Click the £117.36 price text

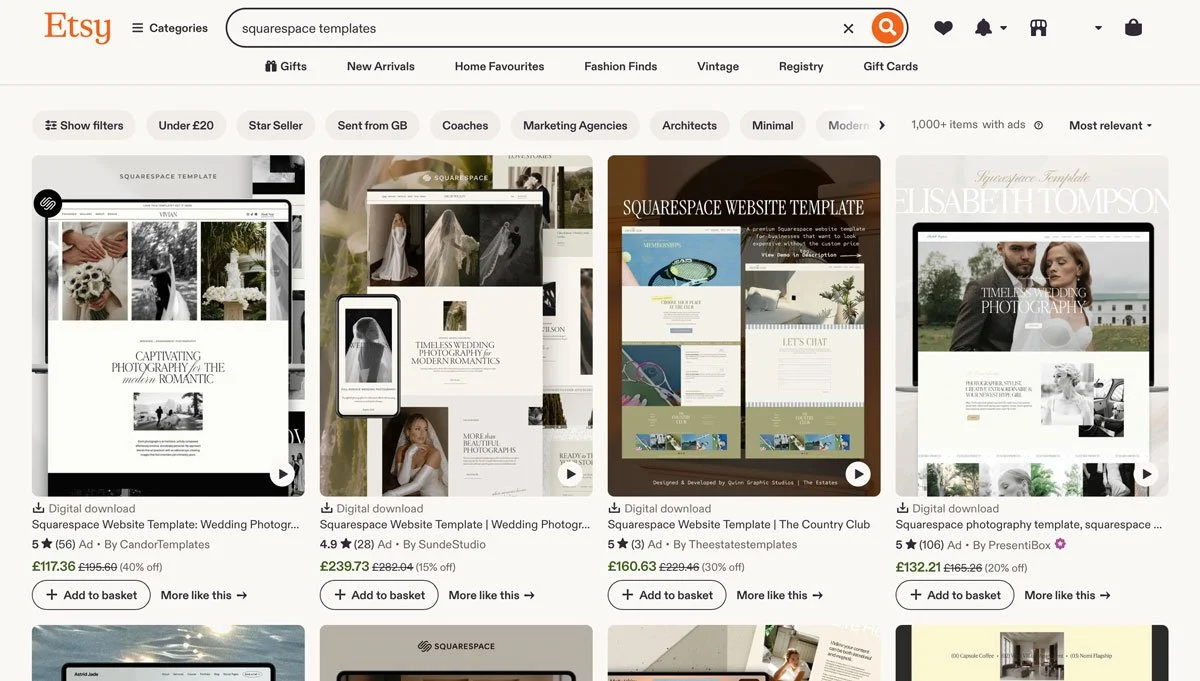[54, 566]
